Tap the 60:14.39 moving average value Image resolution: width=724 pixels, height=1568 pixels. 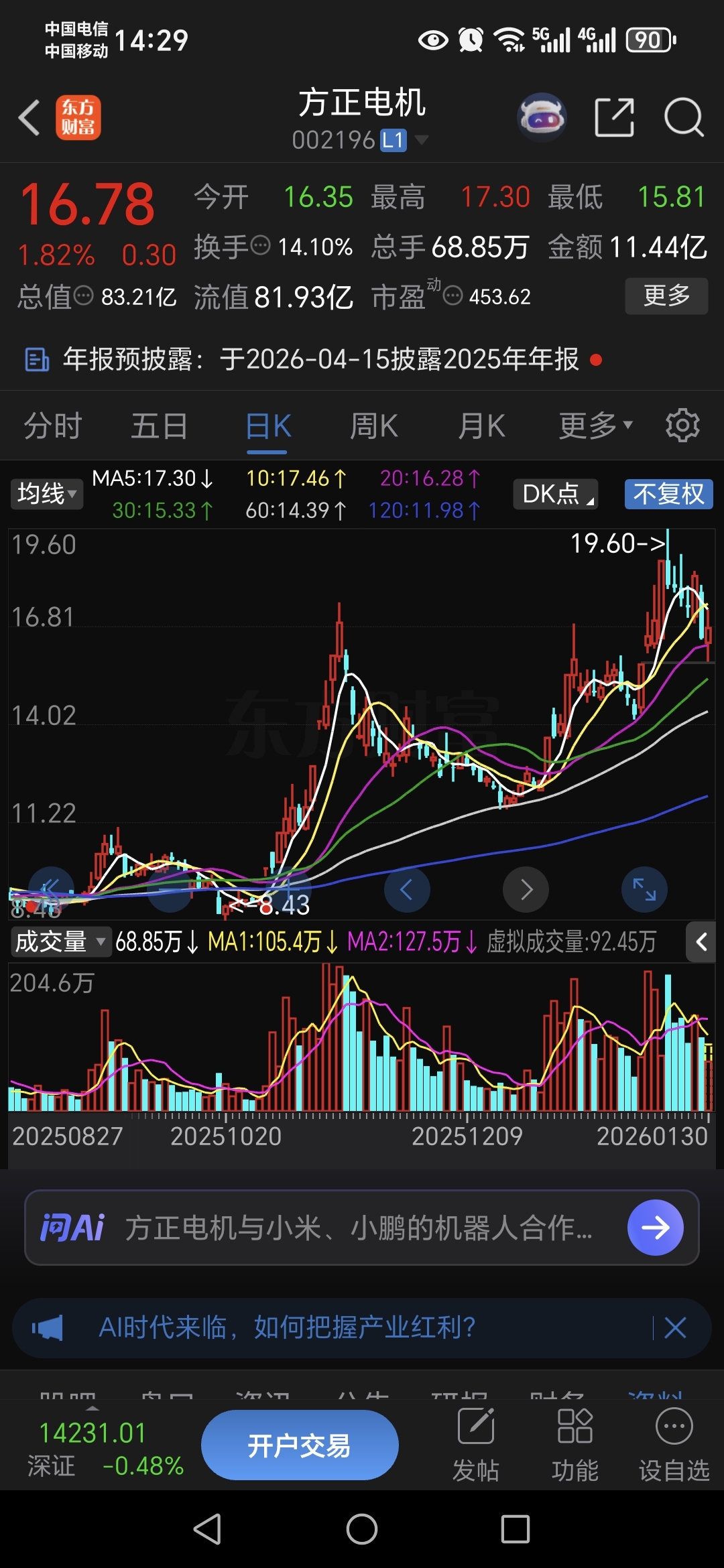296,511
